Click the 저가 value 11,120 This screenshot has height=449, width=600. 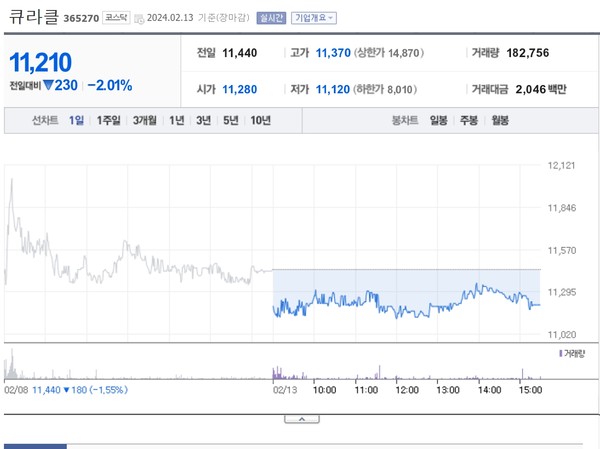333,90
